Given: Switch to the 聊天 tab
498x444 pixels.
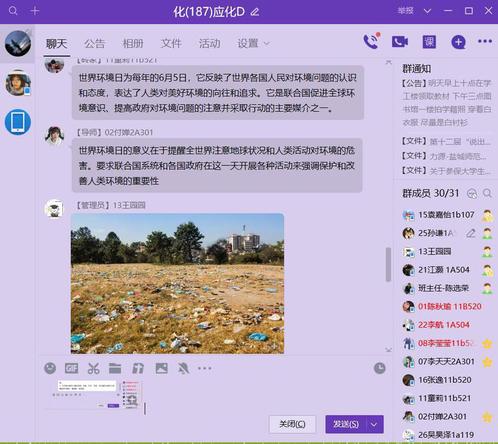Looking at the screenshot, I should 56,44.
